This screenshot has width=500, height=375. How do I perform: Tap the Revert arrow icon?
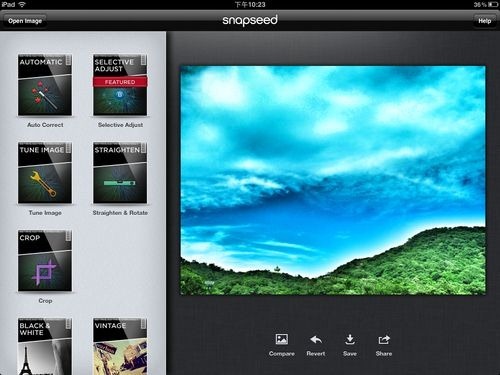(316, 339)
